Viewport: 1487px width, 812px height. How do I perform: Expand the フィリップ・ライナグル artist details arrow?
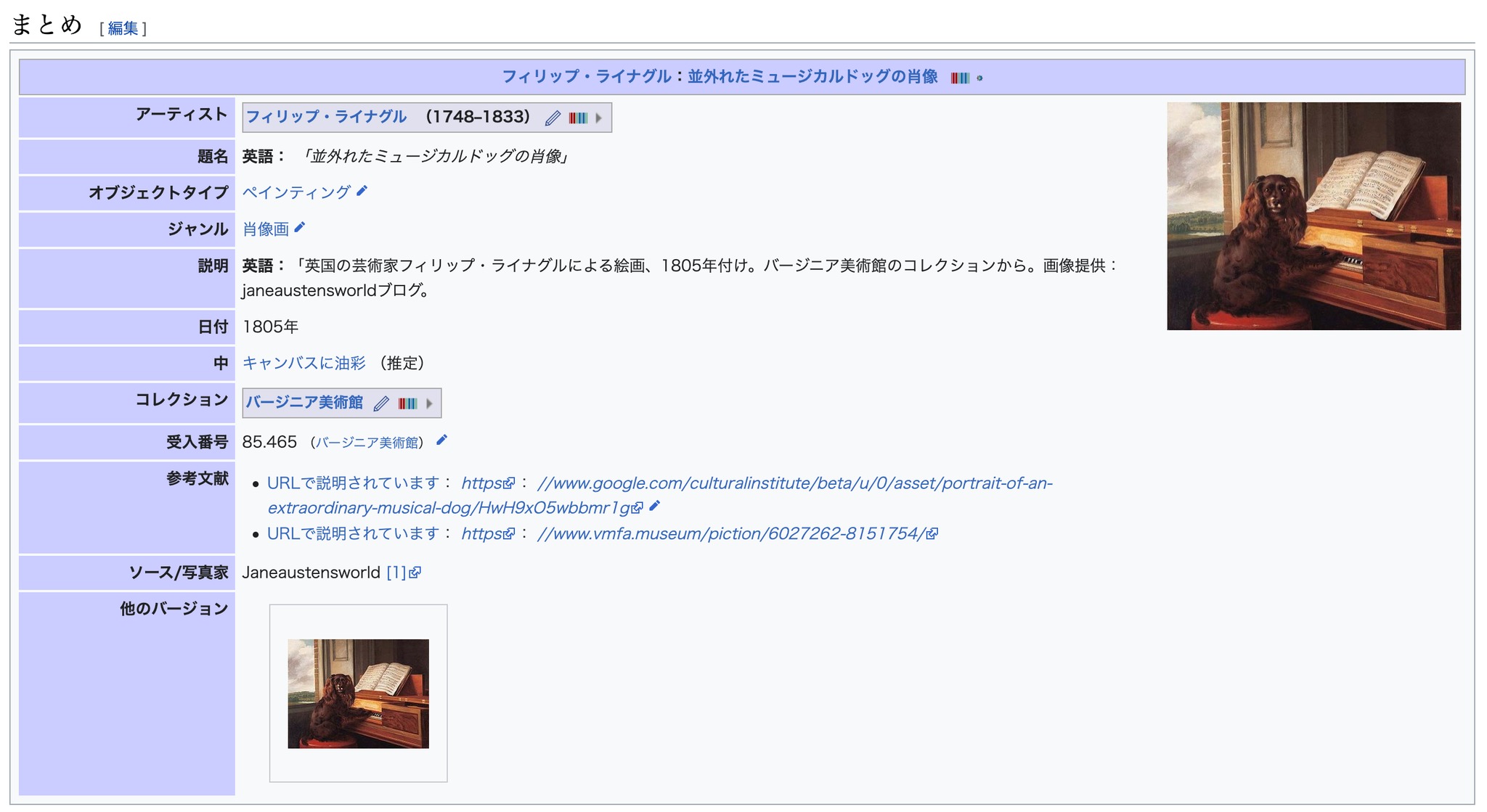coord(599,118)
